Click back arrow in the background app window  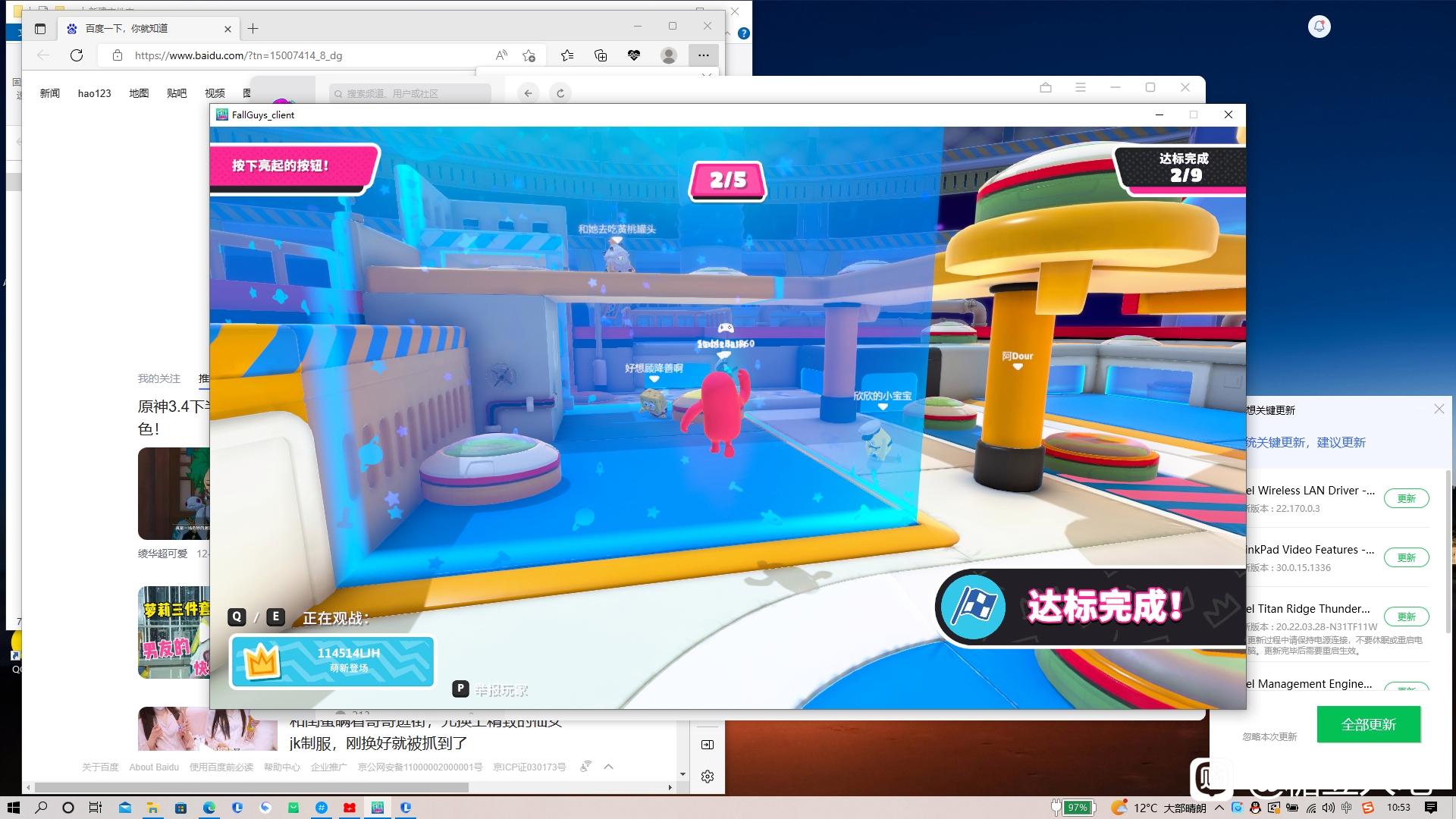[529, 93]
